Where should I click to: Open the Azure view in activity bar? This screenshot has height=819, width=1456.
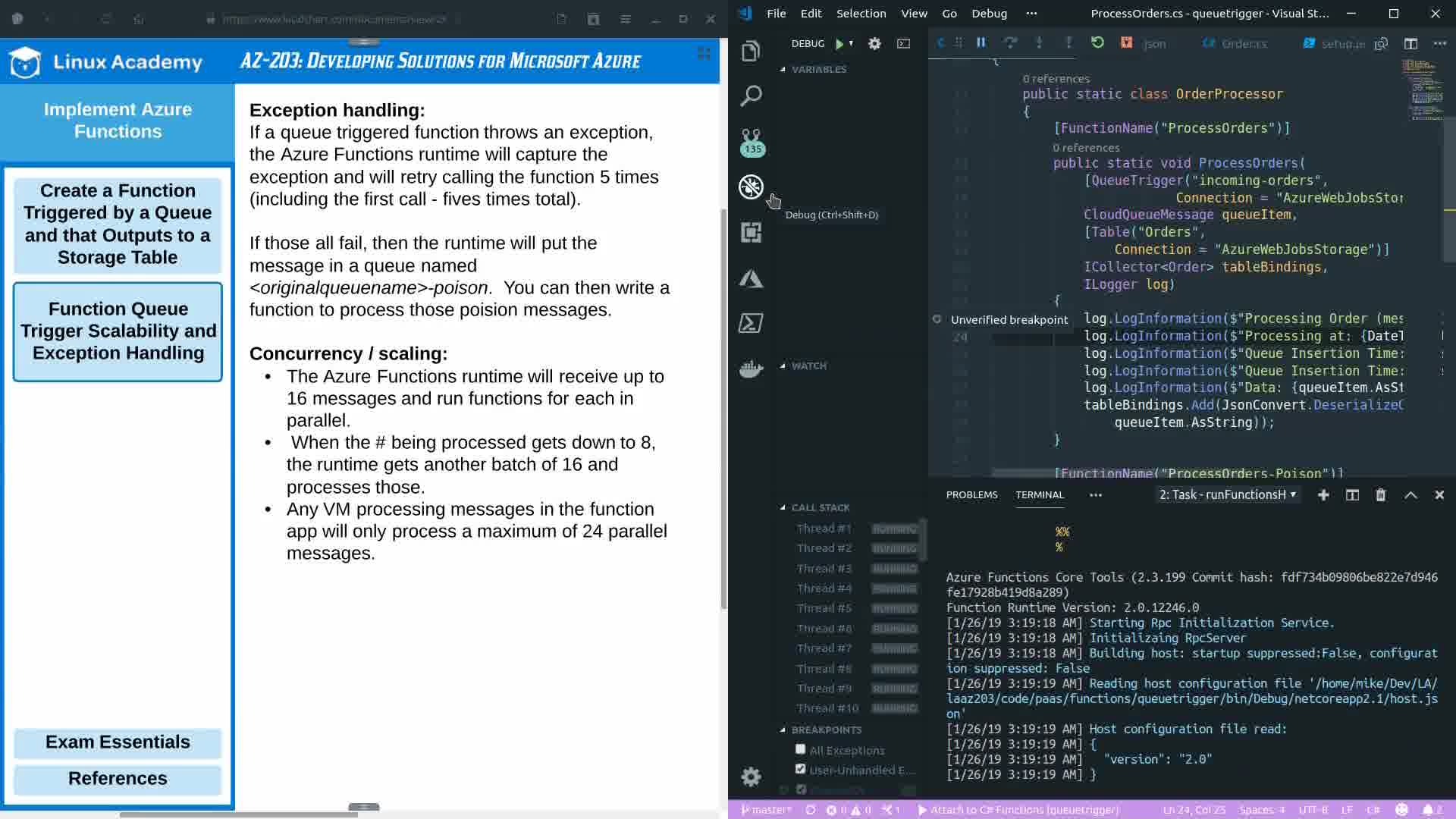click(751, 278)
